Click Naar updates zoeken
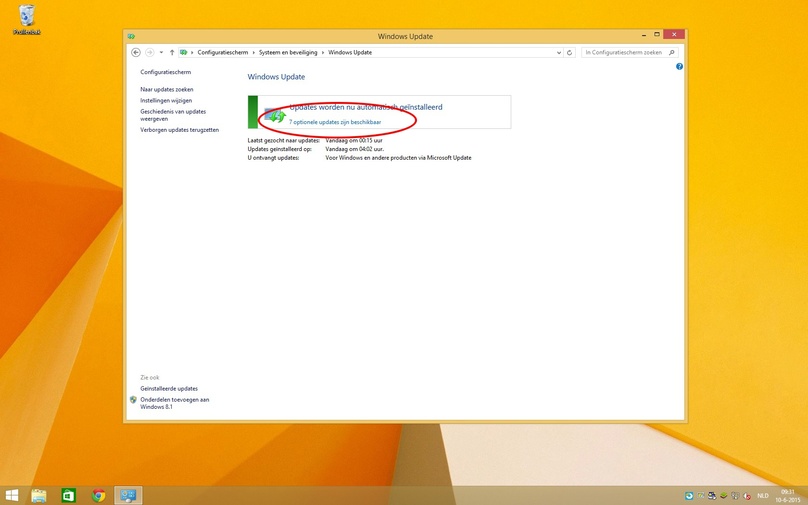The height and width of the screenshot is (505, 808). click(166, 89)
